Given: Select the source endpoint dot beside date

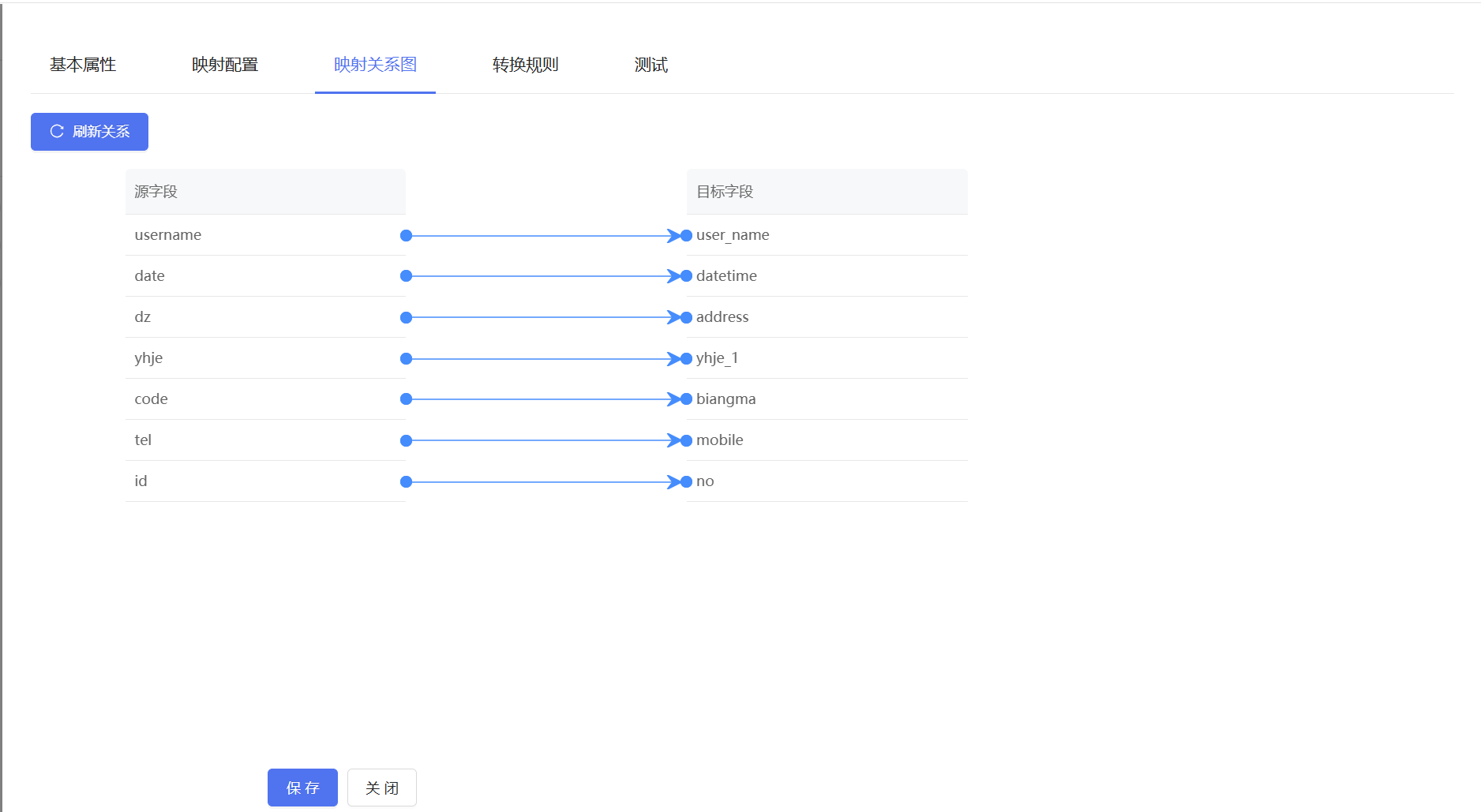Looking at the screenshot, I should coord(406,276).
